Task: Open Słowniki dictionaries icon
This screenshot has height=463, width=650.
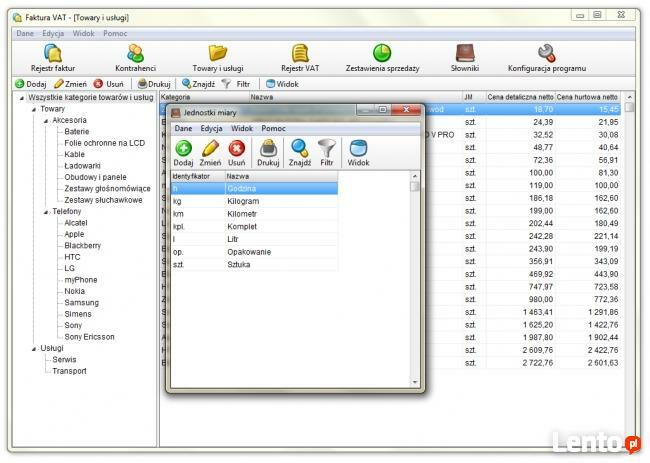Action: pos(464,57)
